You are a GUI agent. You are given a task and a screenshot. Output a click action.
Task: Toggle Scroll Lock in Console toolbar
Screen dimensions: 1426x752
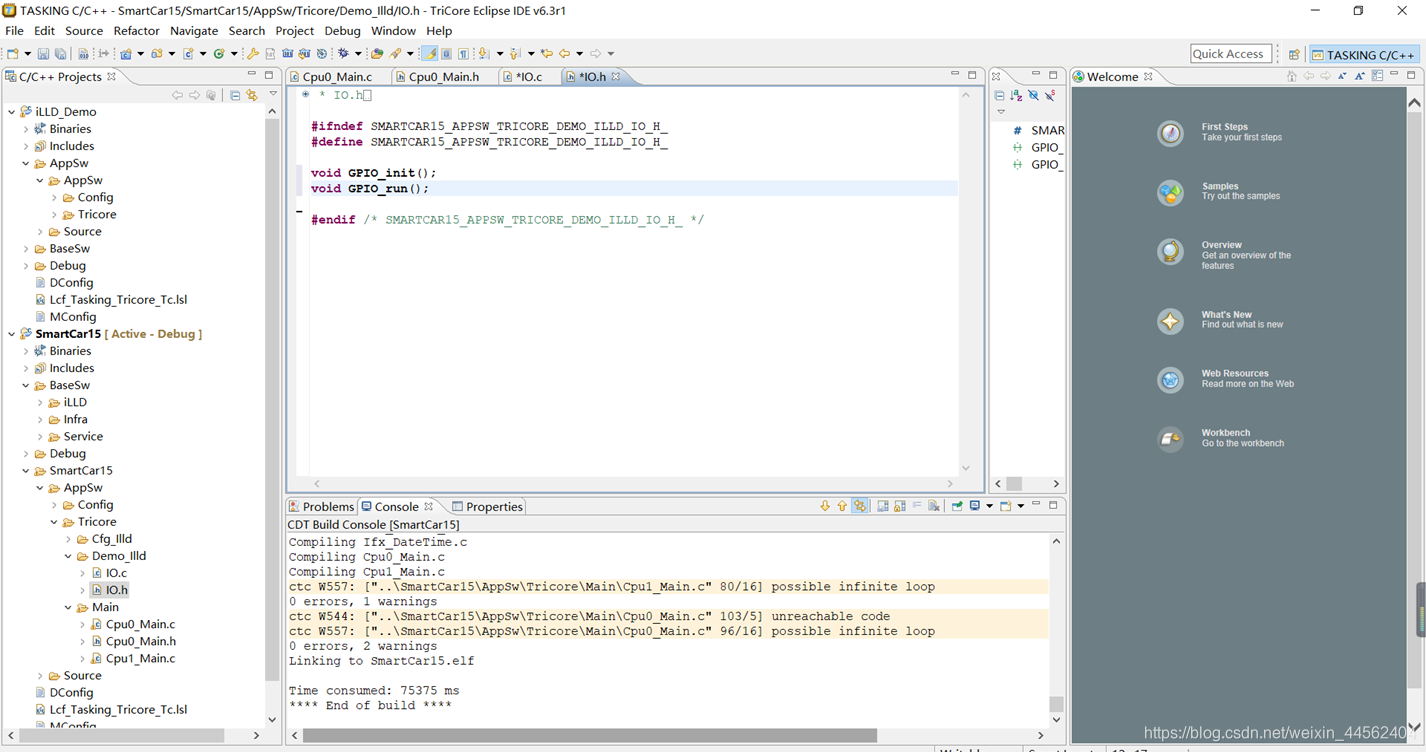pos(900,506)
